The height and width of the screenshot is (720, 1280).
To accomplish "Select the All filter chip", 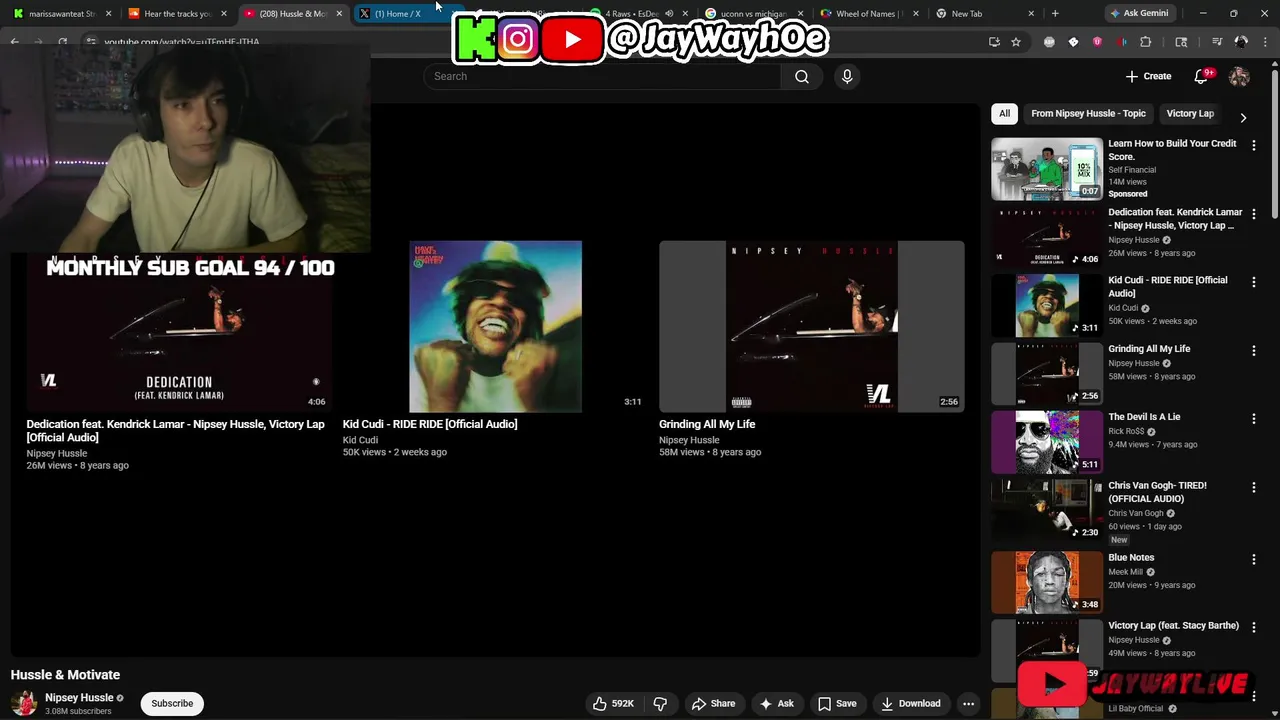I will coord(1004,113).
